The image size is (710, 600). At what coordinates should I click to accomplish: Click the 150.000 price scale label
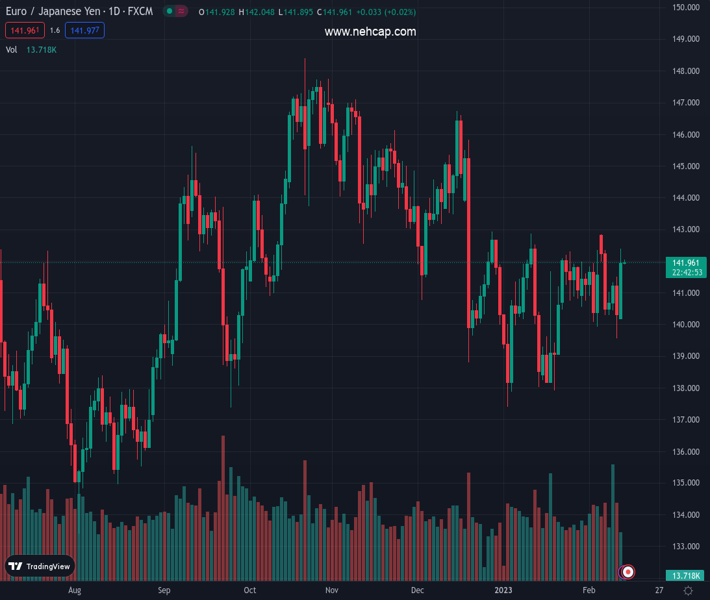pyautogui.click(x=685, y=8)
